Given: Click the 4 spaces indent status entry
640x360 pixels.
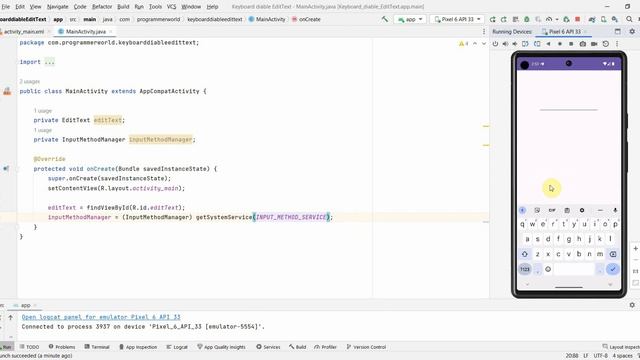Looking at the screenshot, I should click(x=622, y=356).
